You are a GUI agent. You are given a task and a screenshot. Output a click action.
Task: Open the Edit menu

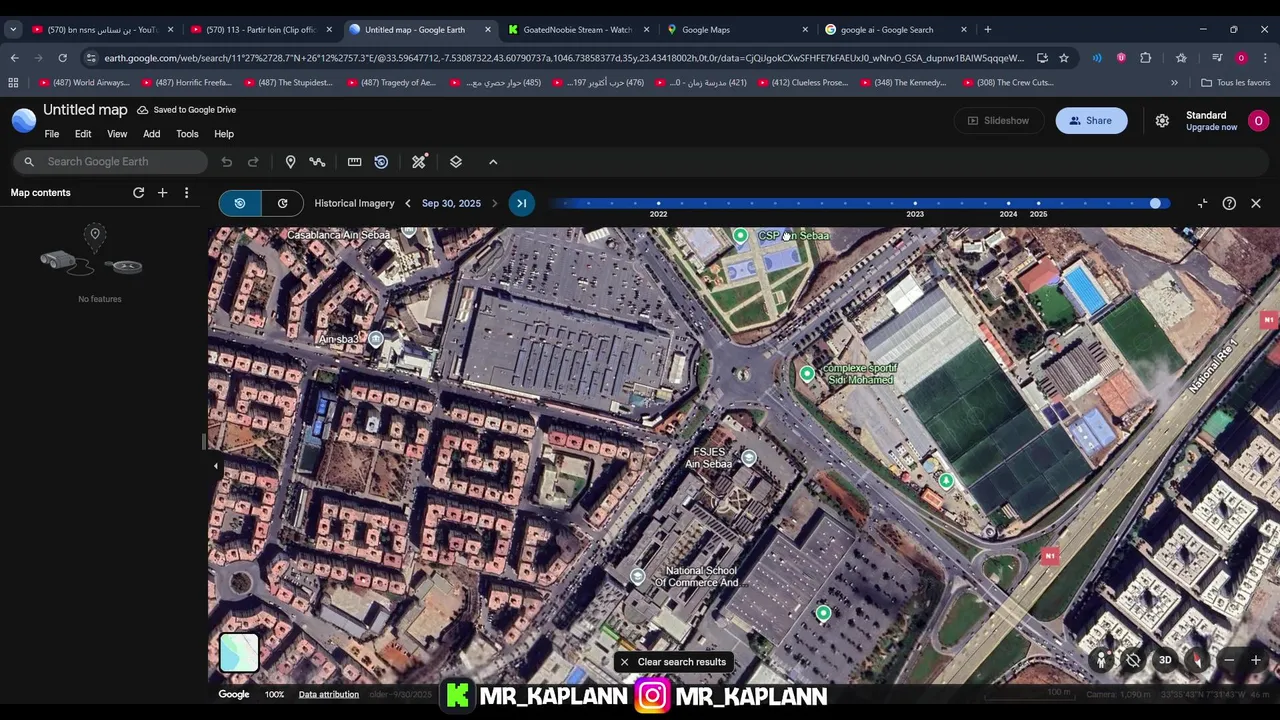pyautogui.click(x=83, y=134)
